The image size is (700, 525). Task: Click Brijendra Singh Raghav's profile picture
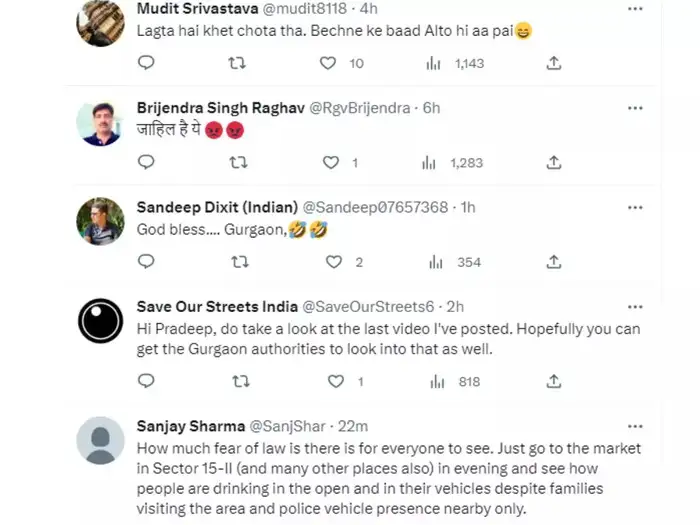pyautogui.click(x=100, y=124)
